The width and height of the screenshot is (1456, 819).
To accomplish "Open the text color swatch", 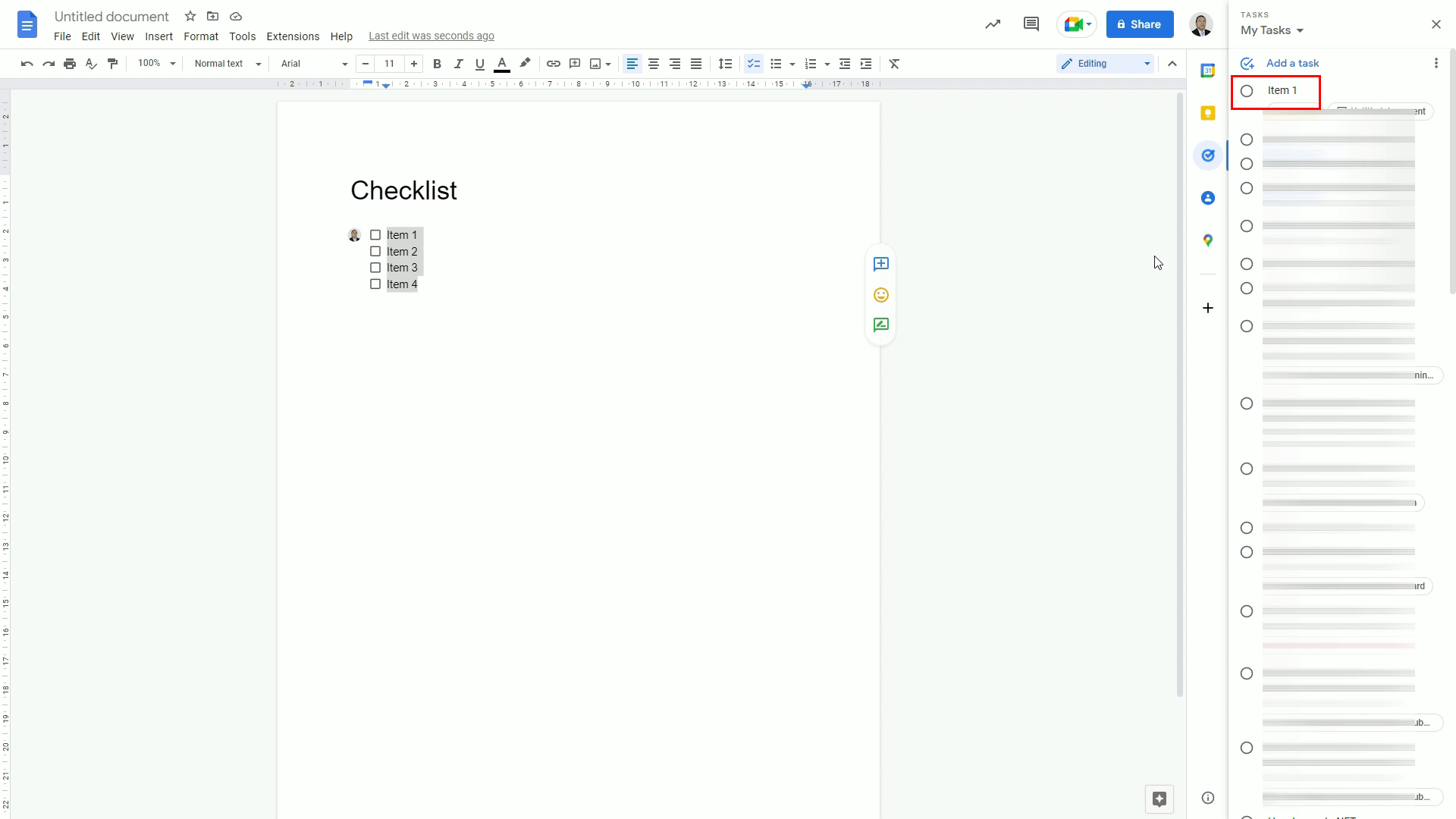I will pyautogui.click(x=501, y=64).
